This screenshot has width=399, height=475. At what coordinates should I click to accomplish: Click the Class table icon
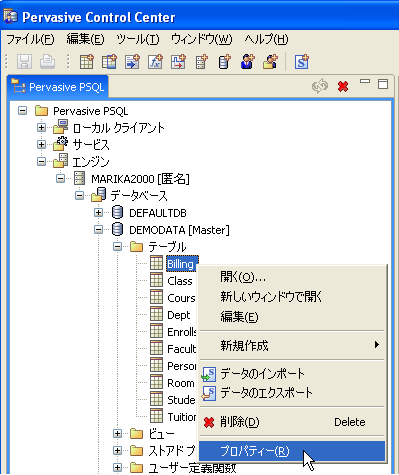click(x=156, y=280)
